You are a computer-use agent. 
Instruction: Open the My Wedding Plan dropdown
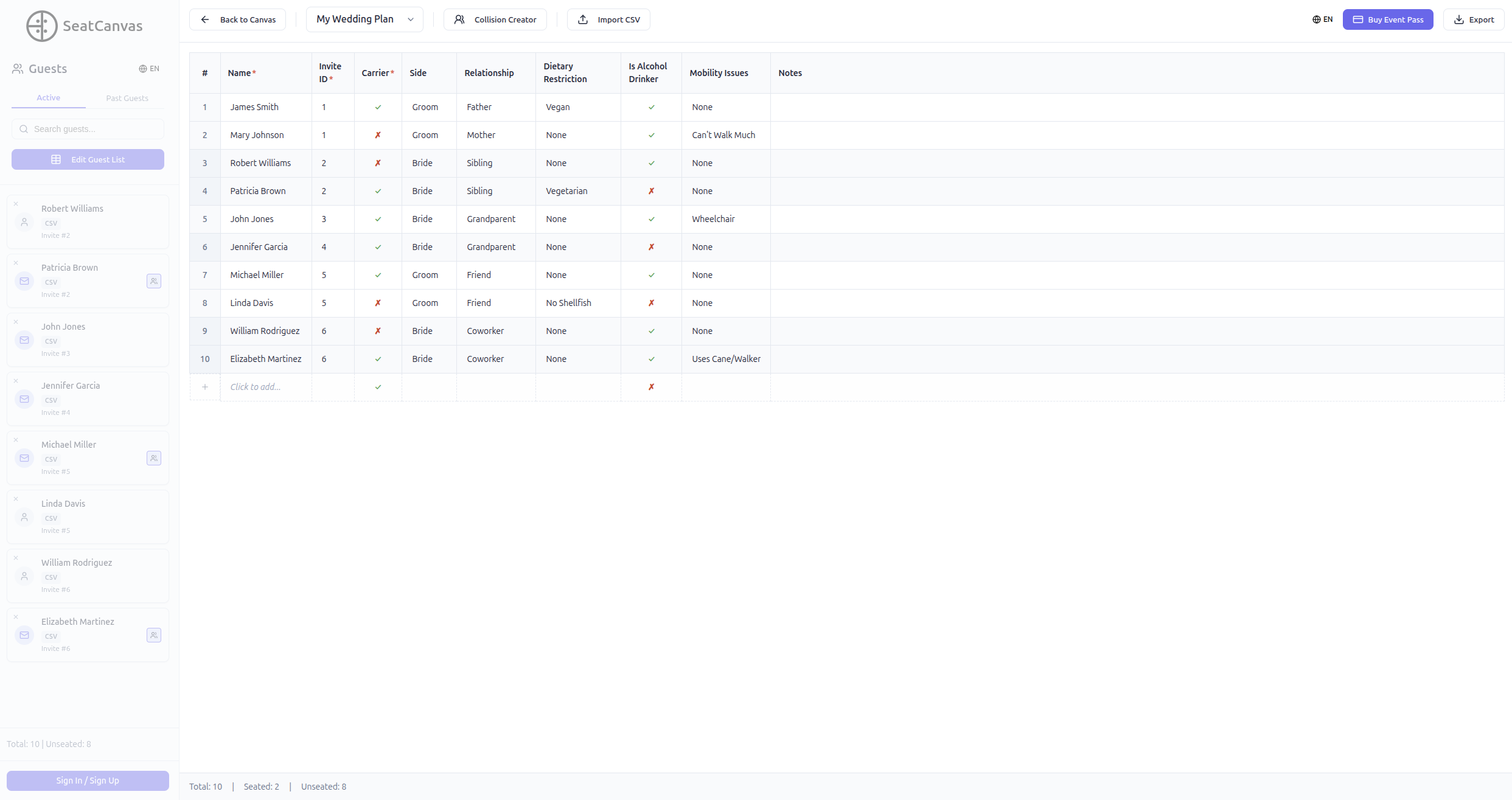tap(364, 19)
